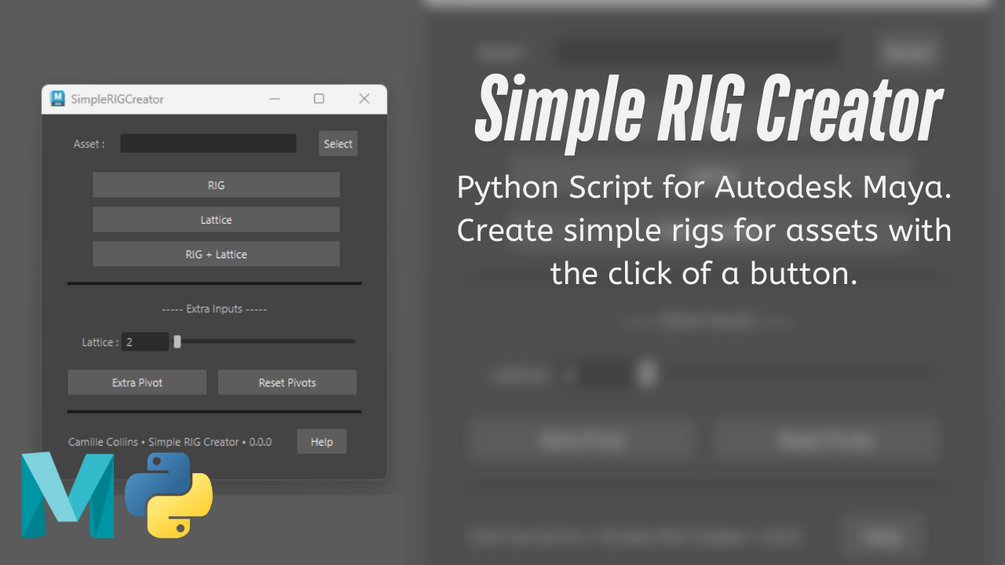
Task: Maximize the SimpleRIGCreator window
Action: (x=319, y=99)
